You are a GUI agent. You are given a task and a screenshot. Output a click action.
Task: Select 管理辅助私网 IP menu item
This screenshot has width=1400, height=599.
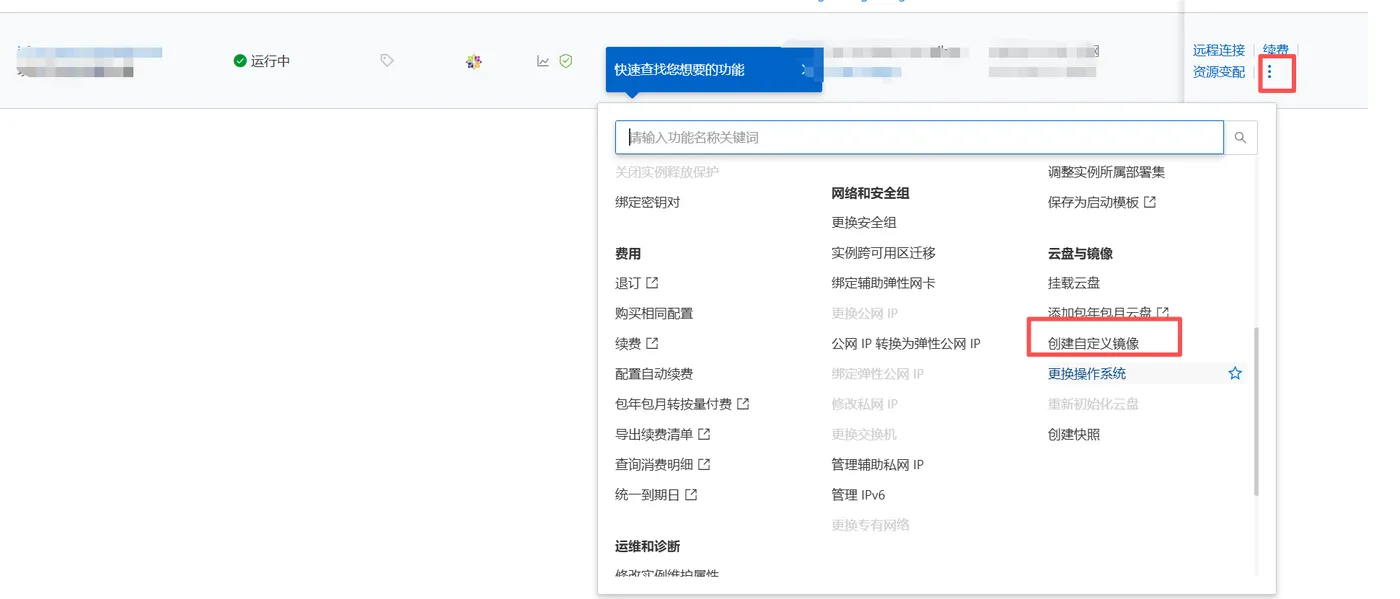877,465
